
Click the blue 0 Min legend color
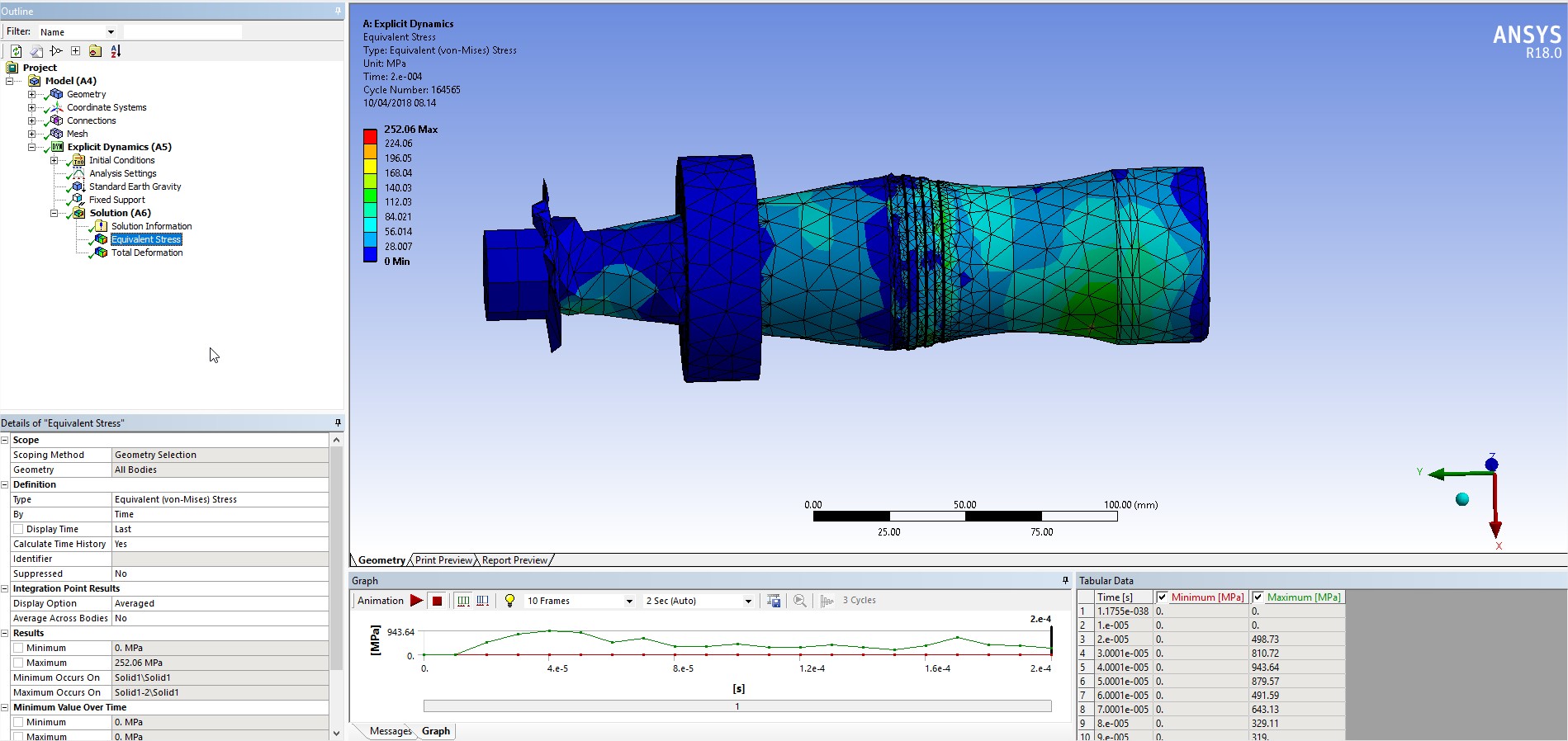tap(370, 255)
